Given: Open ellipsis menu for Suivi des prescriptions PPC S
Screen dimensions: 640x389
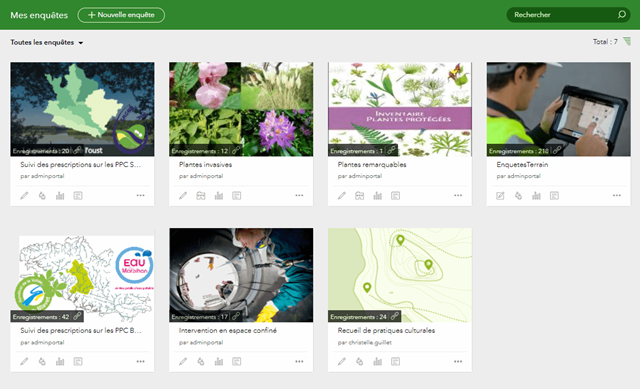Looking at the screenshot, I should click(140, 196).
